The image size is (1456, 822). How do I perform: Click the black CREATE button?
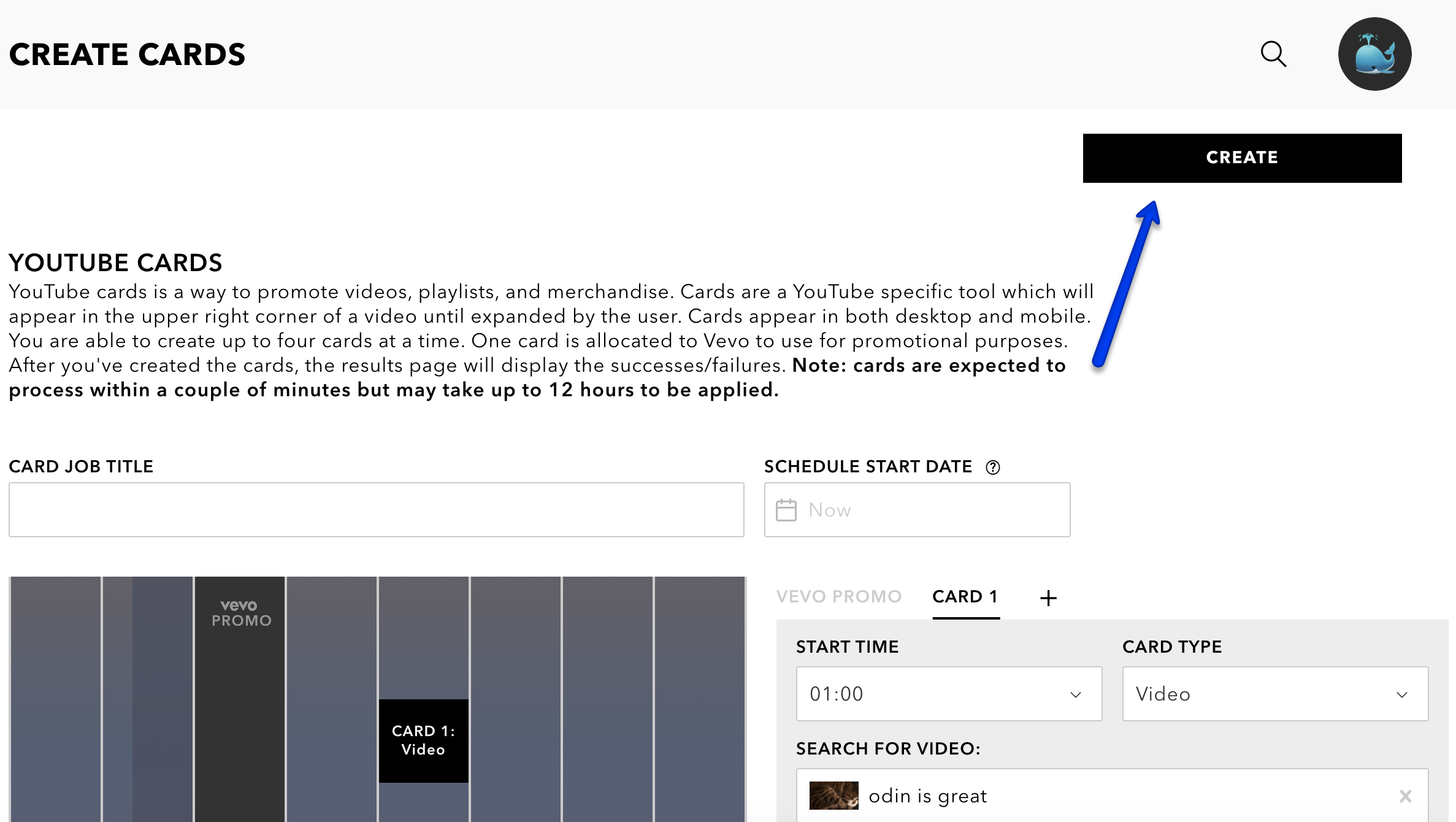1242,158
